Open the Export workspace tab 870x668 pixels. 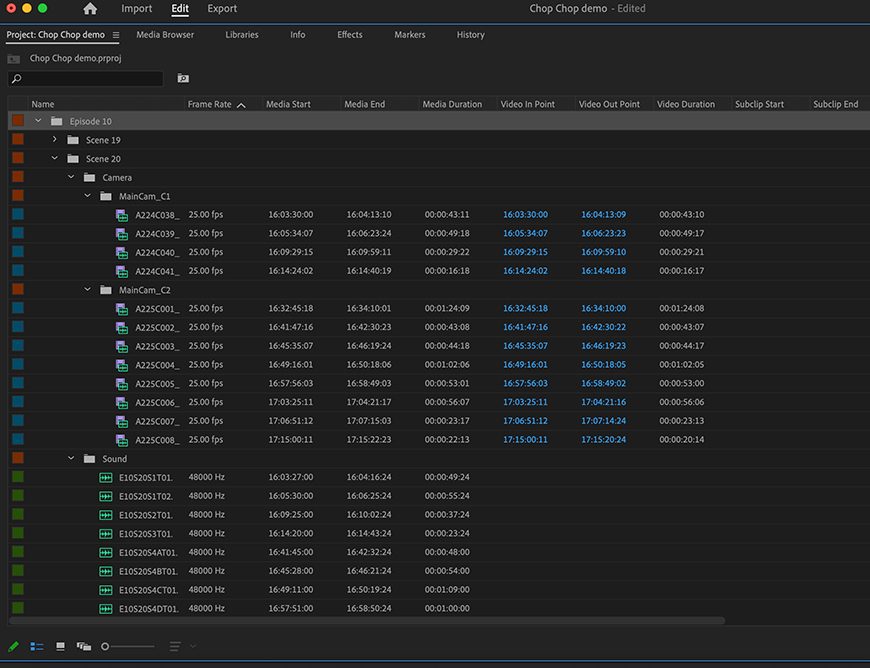[222, 9]
